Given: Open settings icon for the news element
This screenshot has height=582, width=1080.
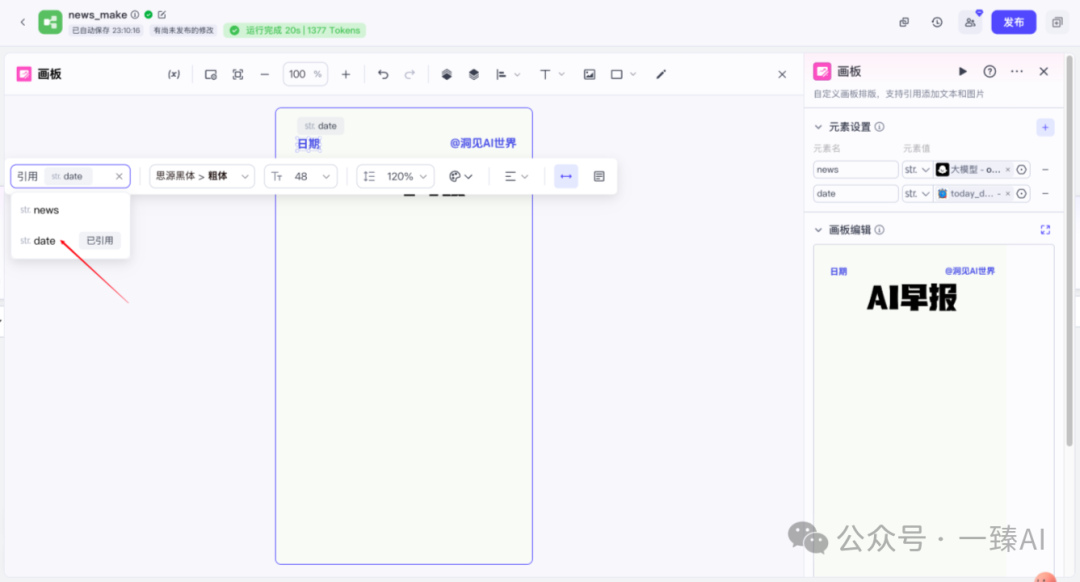Looking at the screenshot, I should (1022, 169).
